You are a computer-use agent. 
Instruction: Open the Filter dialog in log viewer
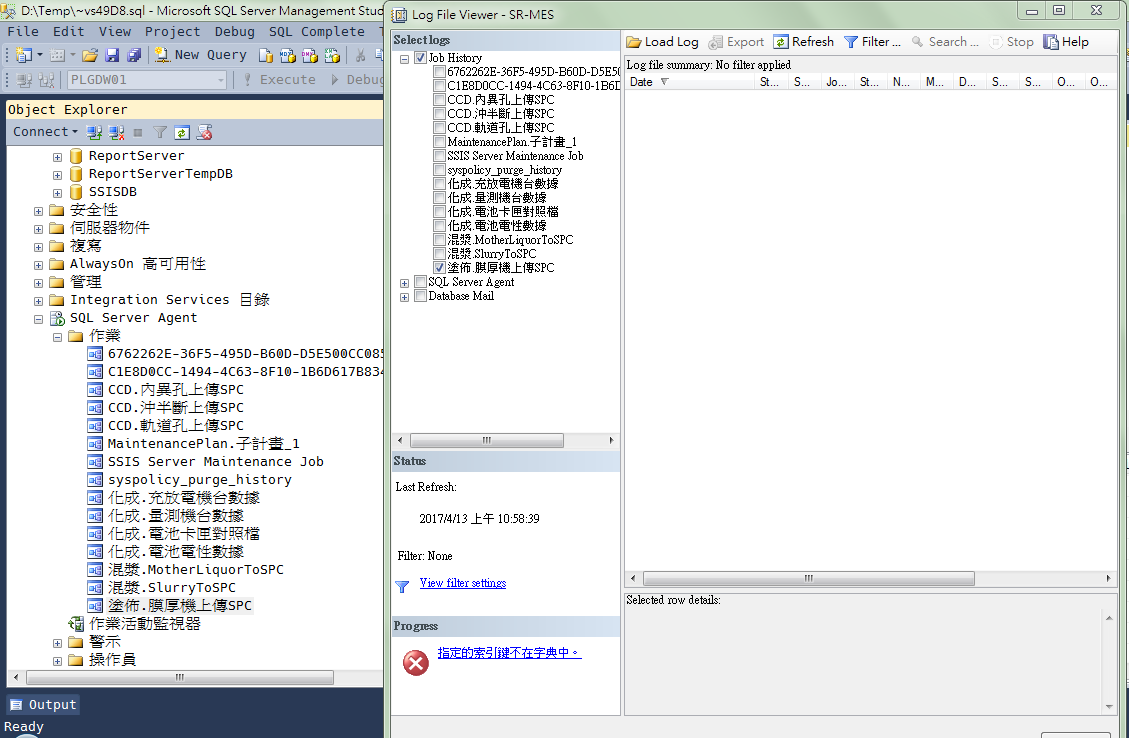pos(871,42)
